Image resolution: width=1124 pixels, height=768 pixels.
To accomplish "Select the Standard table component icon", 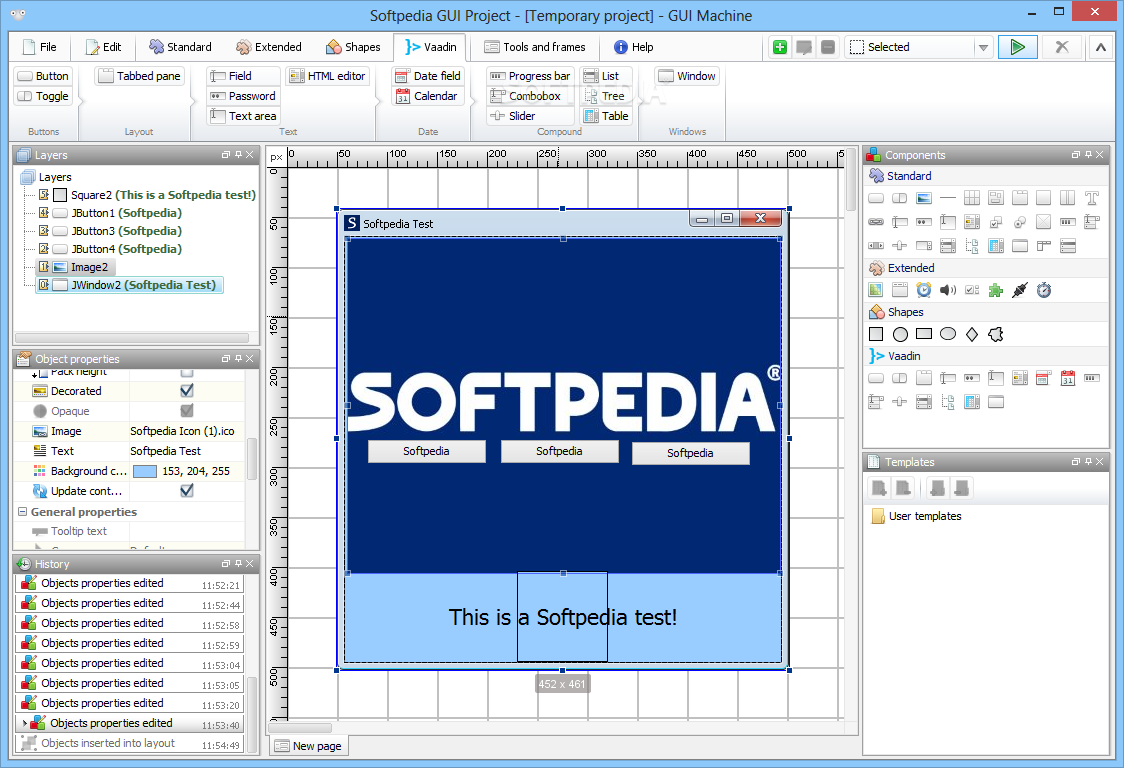I will tap(996, 246).
